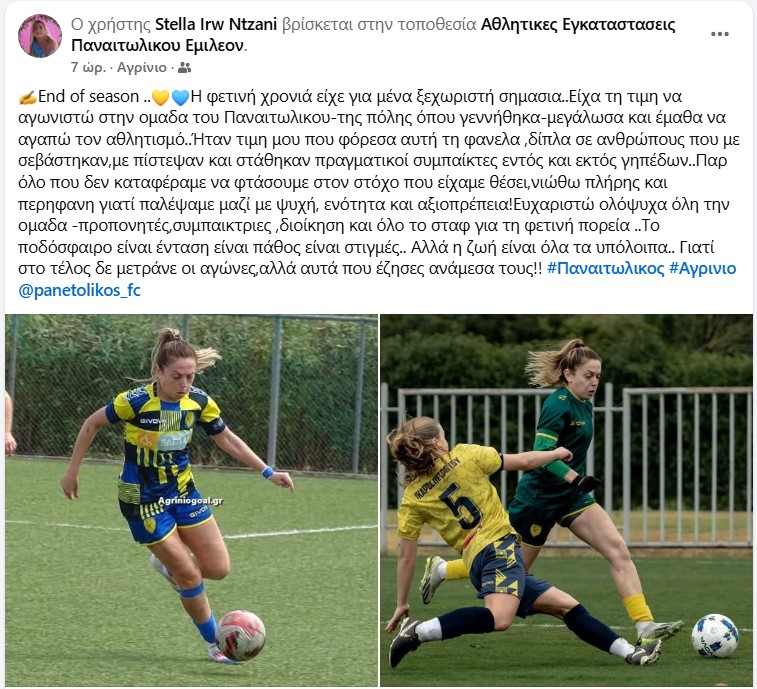Click the Agriniogoal.gr watermark on left photo
This screenshot has width=757, height=689.
coord(190,501)
